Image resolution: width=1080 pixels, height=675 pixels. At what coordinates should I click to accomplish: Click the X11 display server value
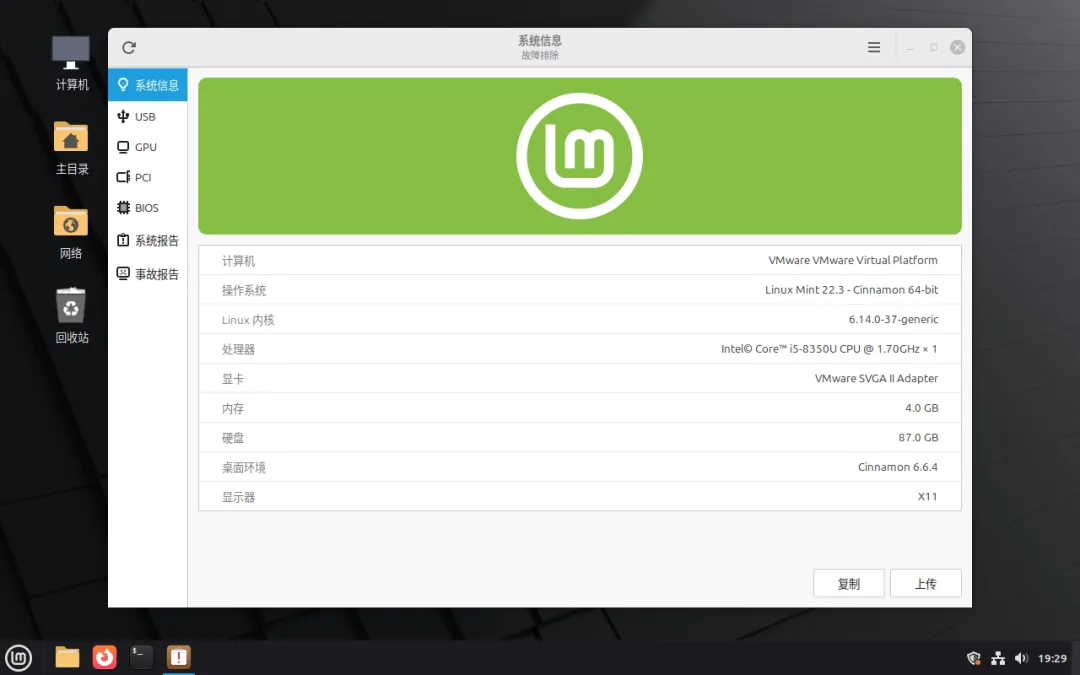(x=927, y=497)
